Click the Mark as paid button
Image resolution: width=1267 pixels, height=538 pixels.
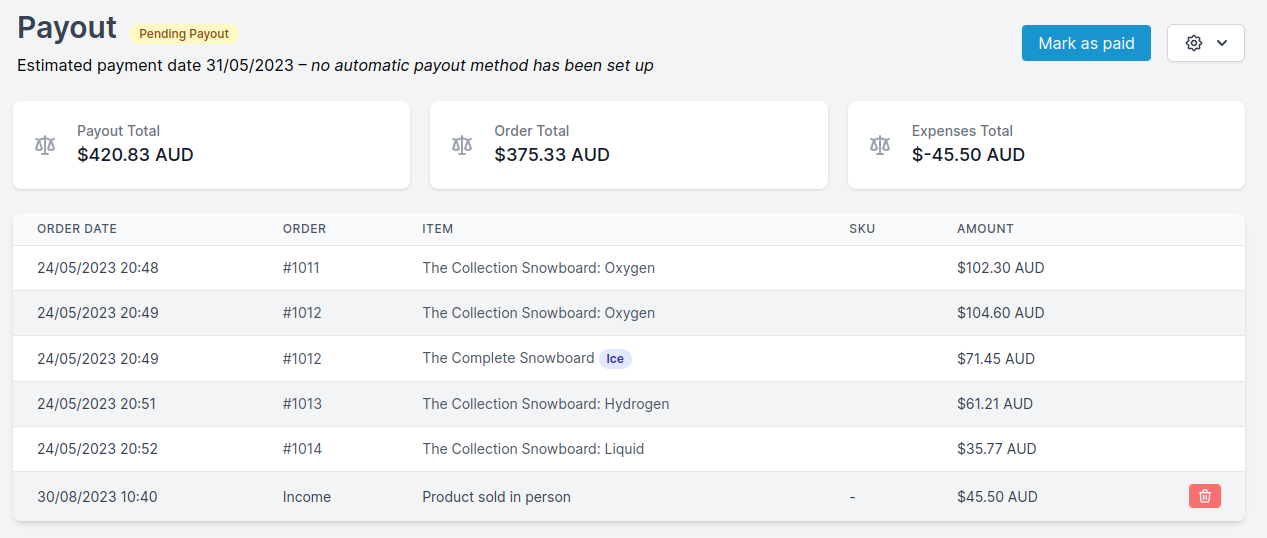pyautogui.click(x=1086, y=43)
